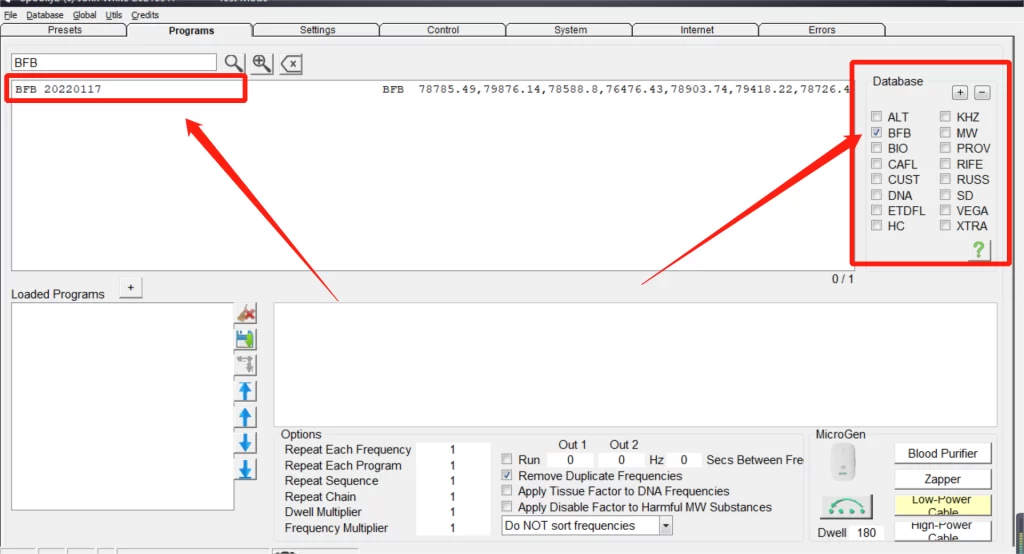This screenshot has height=554, width=1024.
Task: Clear the search box with backspace icon
Action: [291, 64]
